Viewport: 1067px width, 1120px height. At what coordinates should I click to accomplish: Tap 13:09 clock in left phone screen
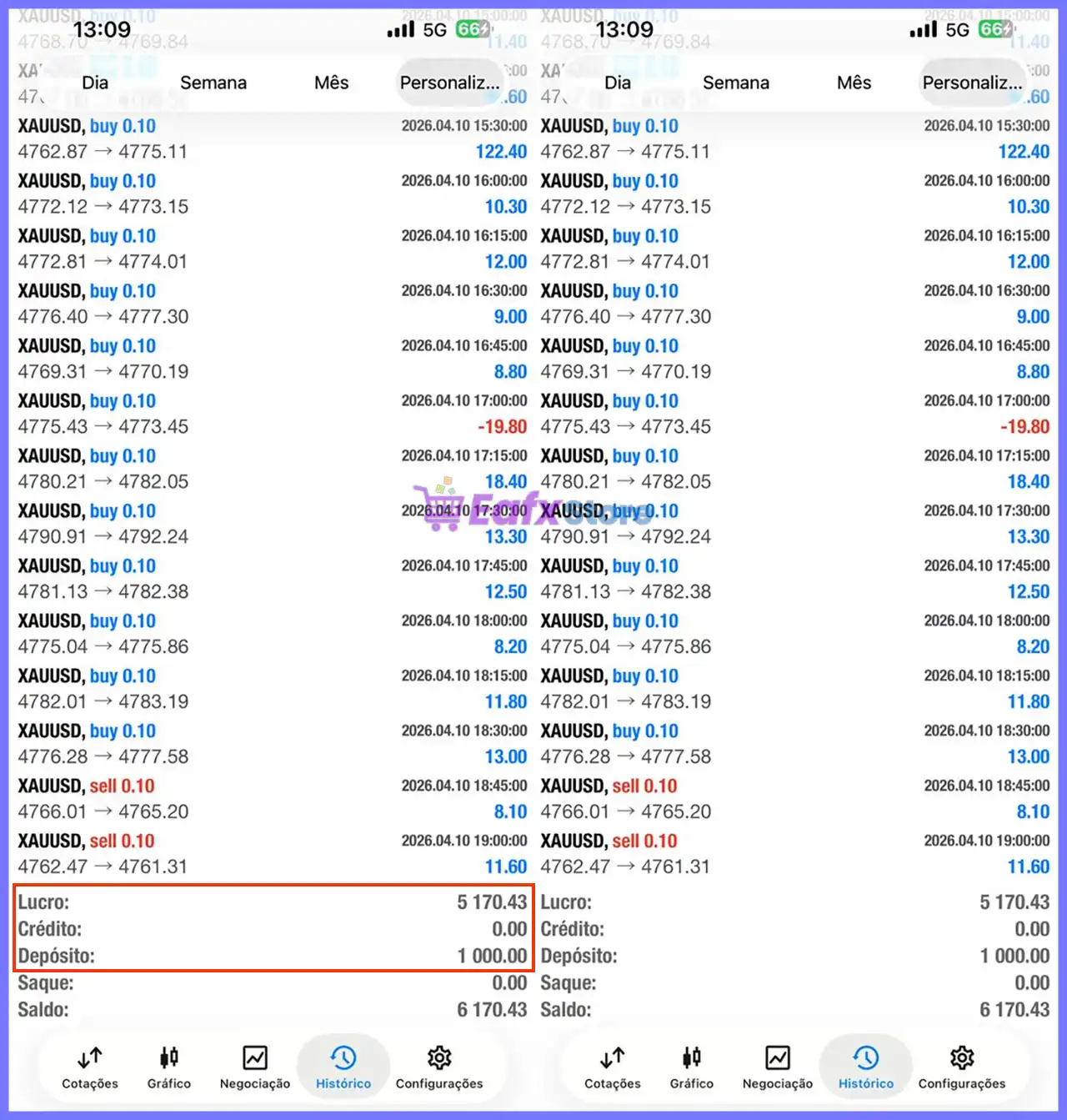coord(102,29)
